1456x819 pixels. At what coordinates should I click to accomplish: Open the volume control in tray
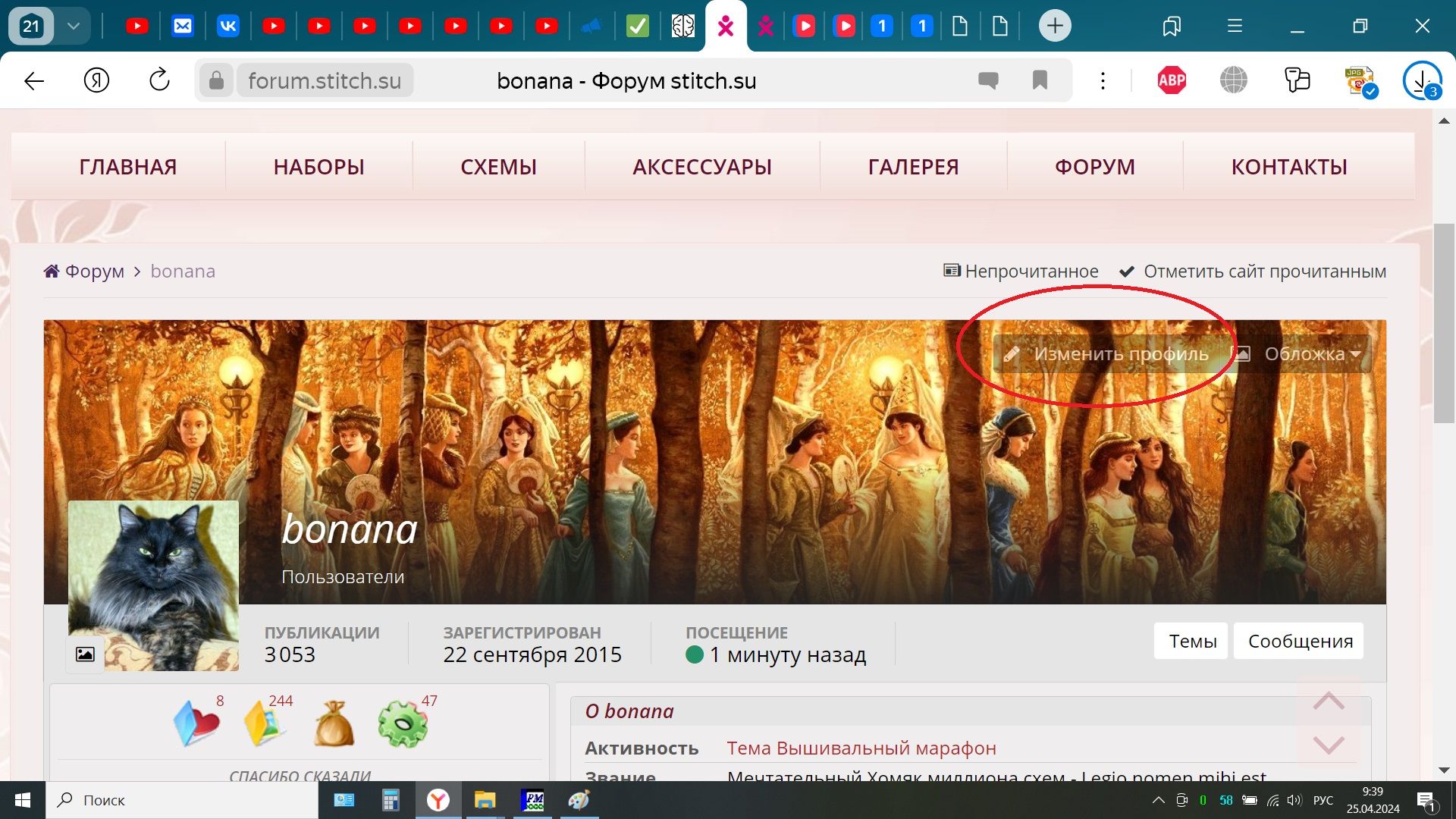pyautogui.click(x=1294, y=800)
